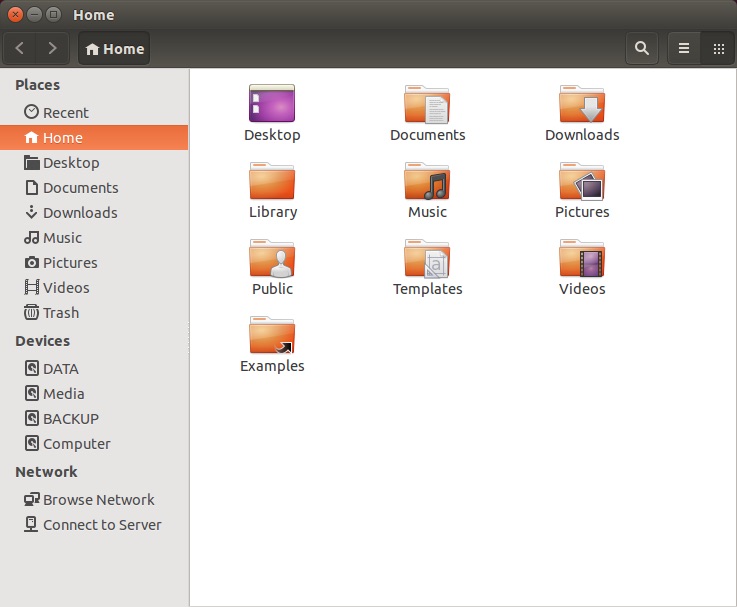Select Recent in the Places sidebar
737x607 pixels.
(65, 113)
